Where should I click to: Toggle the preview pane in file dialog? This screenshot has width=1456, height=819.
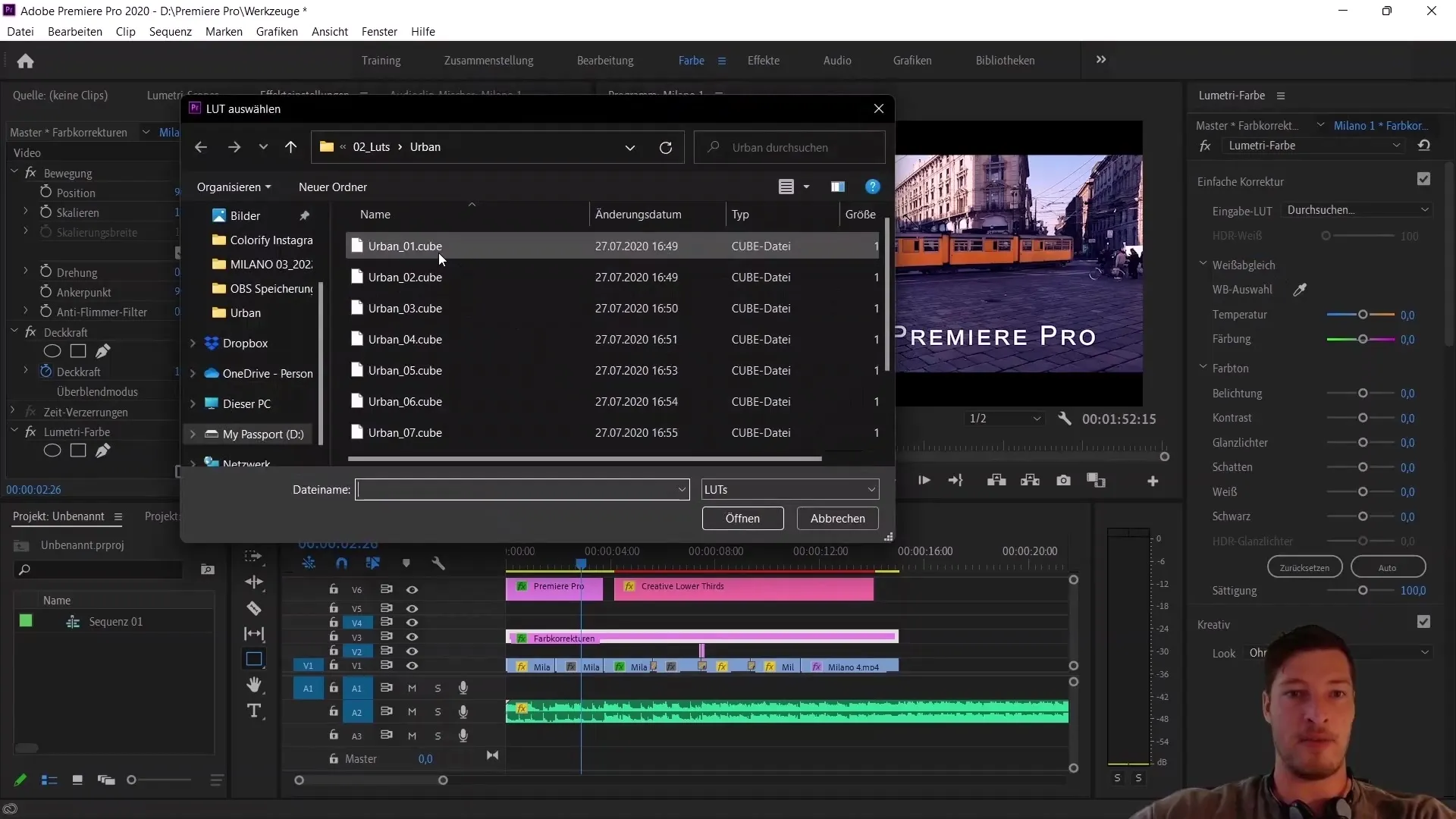[x=837, y=187]
